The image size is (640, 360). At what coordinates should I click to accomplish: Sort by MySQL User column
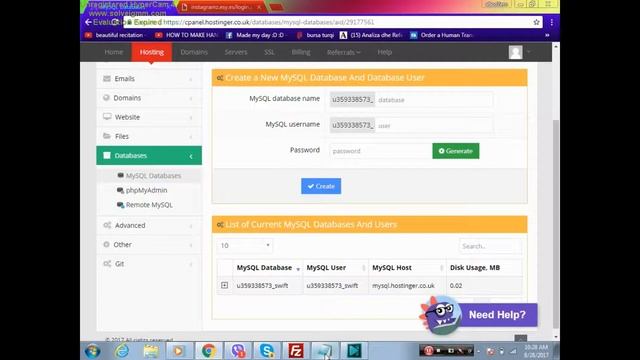click(x=336, y=268)
